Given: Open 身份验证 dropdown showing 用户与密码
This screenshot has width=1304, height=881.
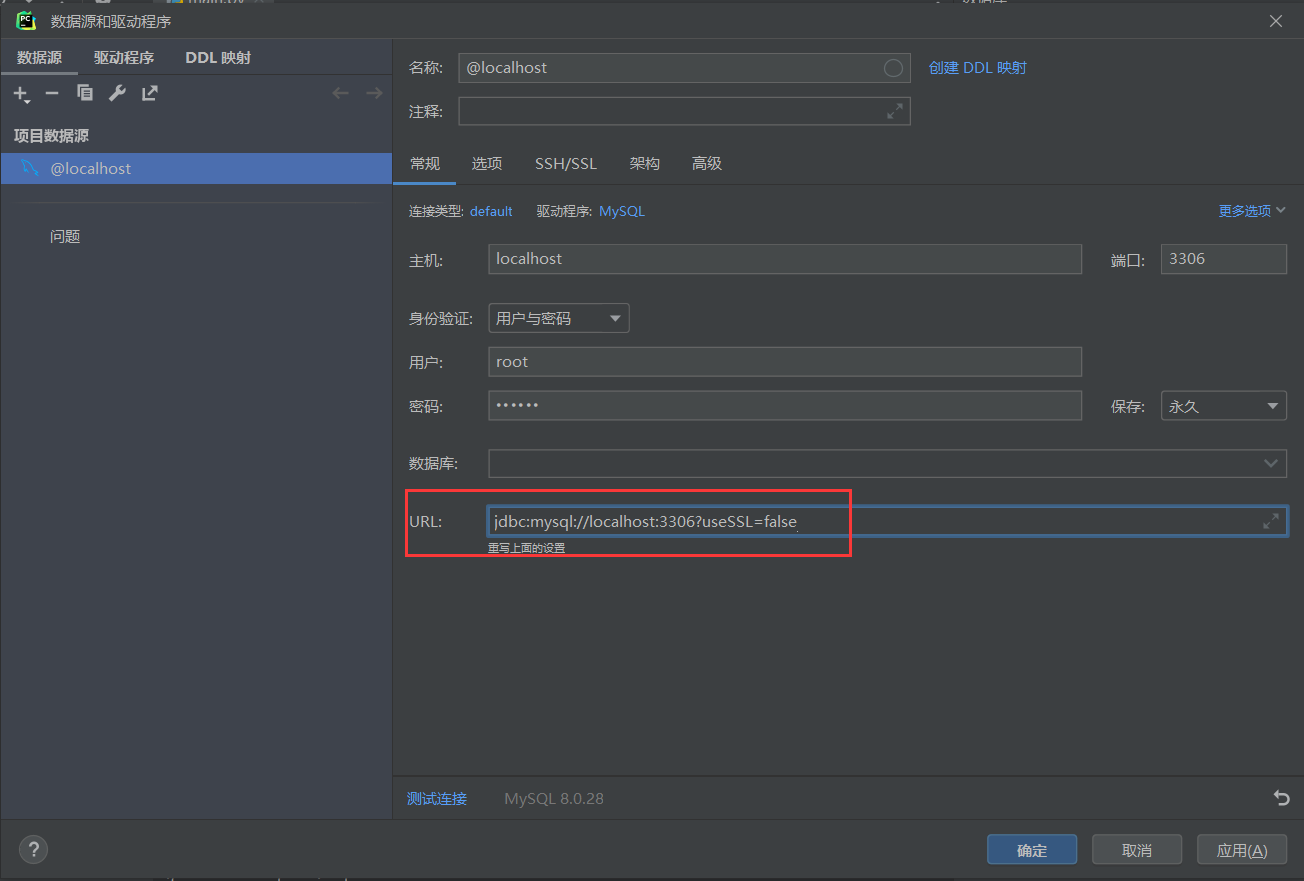Looking at the screenshot, I should pos(559,318).
